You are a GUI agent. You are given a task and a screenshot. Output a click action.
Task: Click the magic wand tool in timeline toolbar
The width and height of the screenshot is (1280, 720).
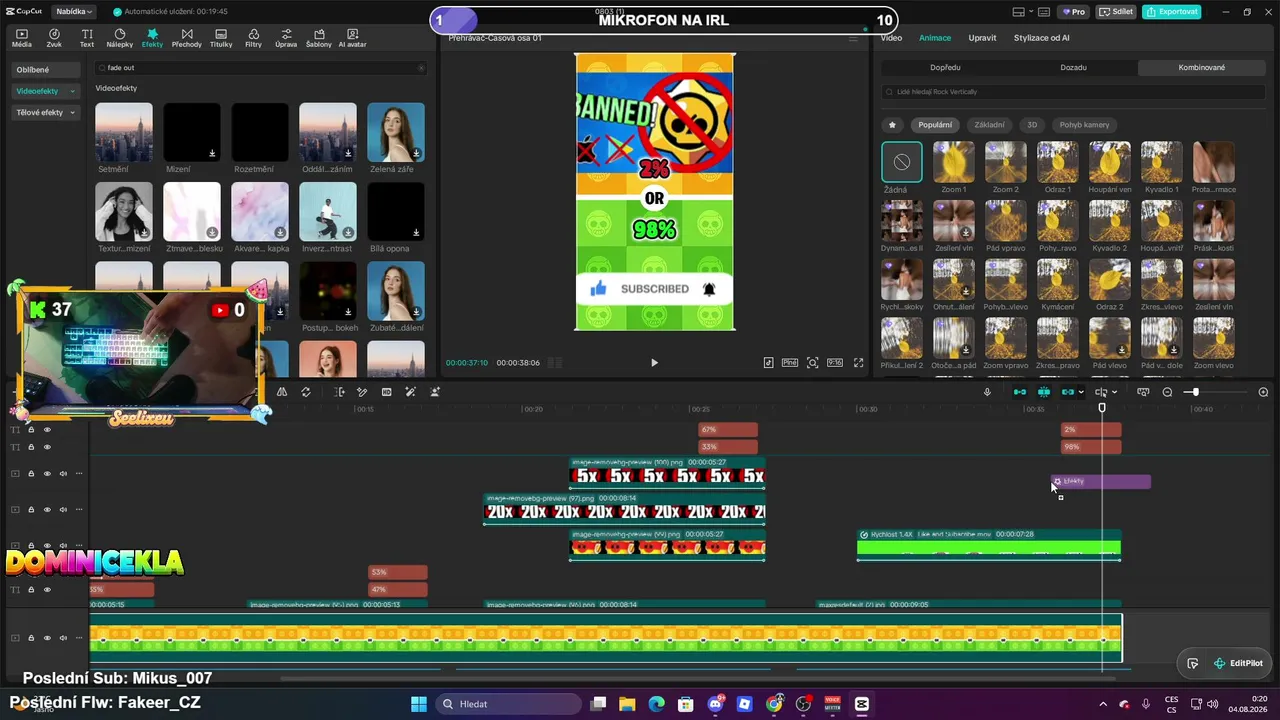click(x=410, y=392)
